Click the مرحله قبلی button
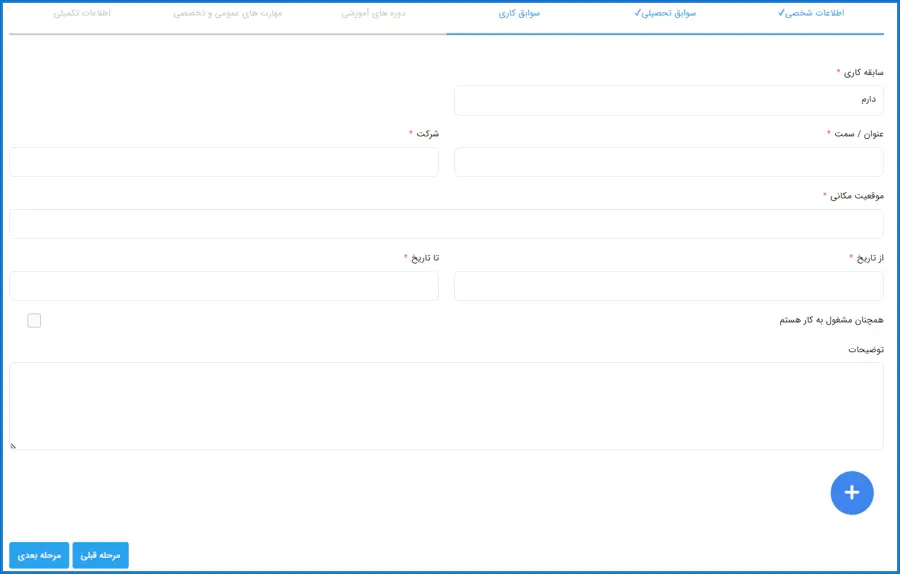The image size is (900, 574). (x=100, y=555)
